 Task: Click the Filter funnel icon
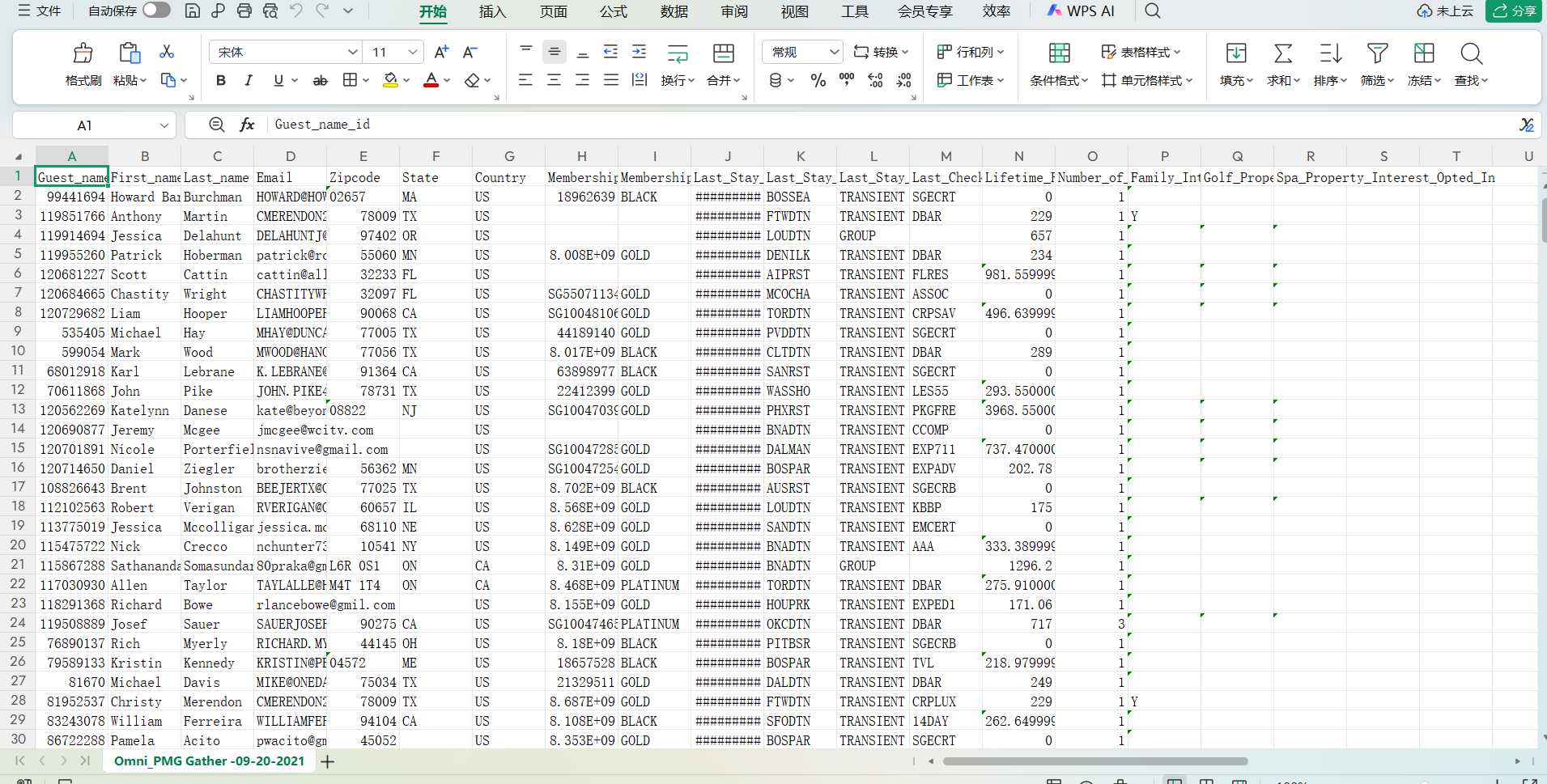tap(1377, 53)
